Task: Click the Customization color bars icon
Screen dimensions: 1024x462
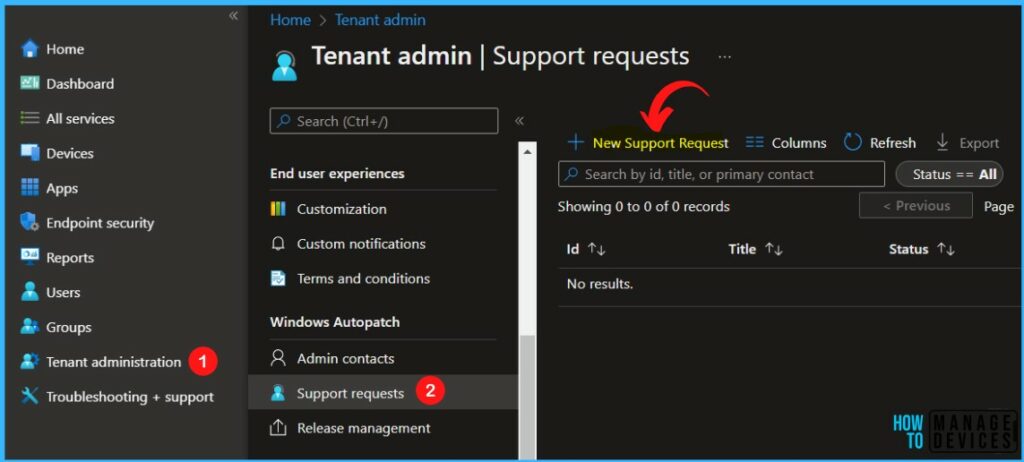Action: coord(278,209)
